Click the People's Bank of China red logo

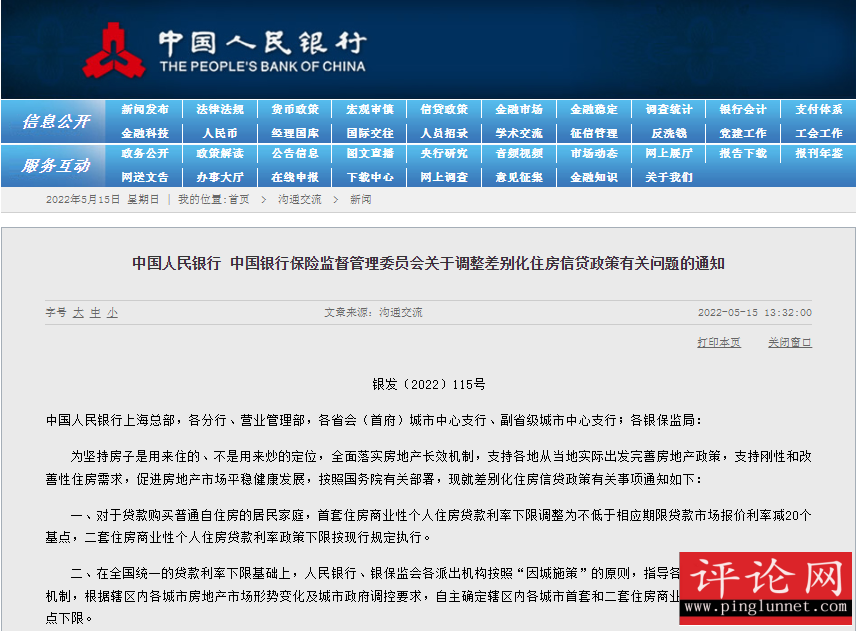(x=114, y=50)
